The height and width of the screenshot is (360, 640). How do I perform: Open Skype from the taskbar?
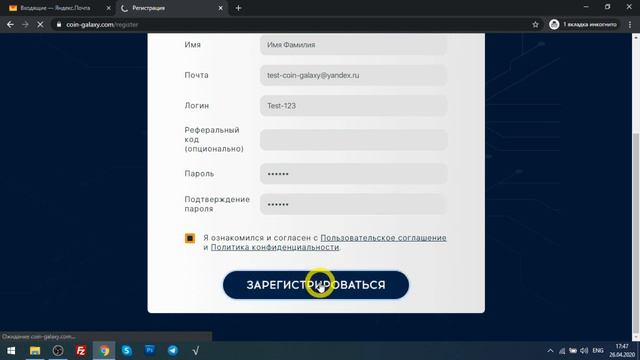pos(127,351)
